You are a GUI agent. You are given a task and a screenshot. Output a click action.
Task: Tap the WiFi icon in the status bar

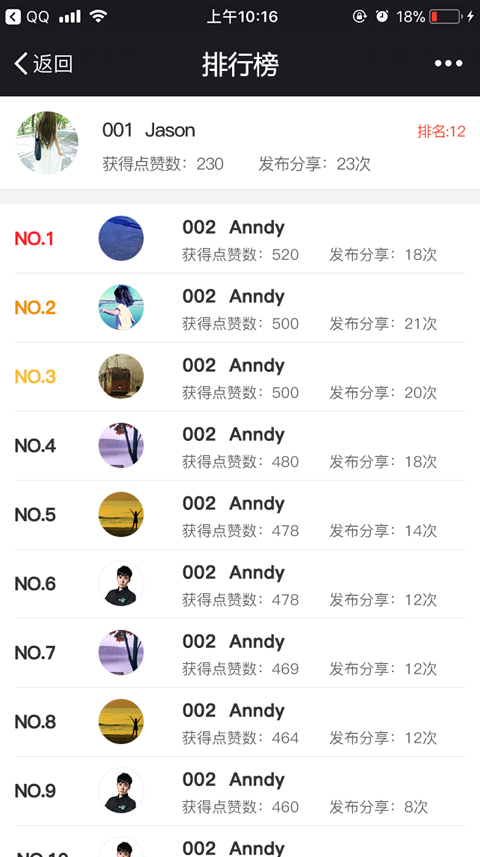(x=98, y=16)
